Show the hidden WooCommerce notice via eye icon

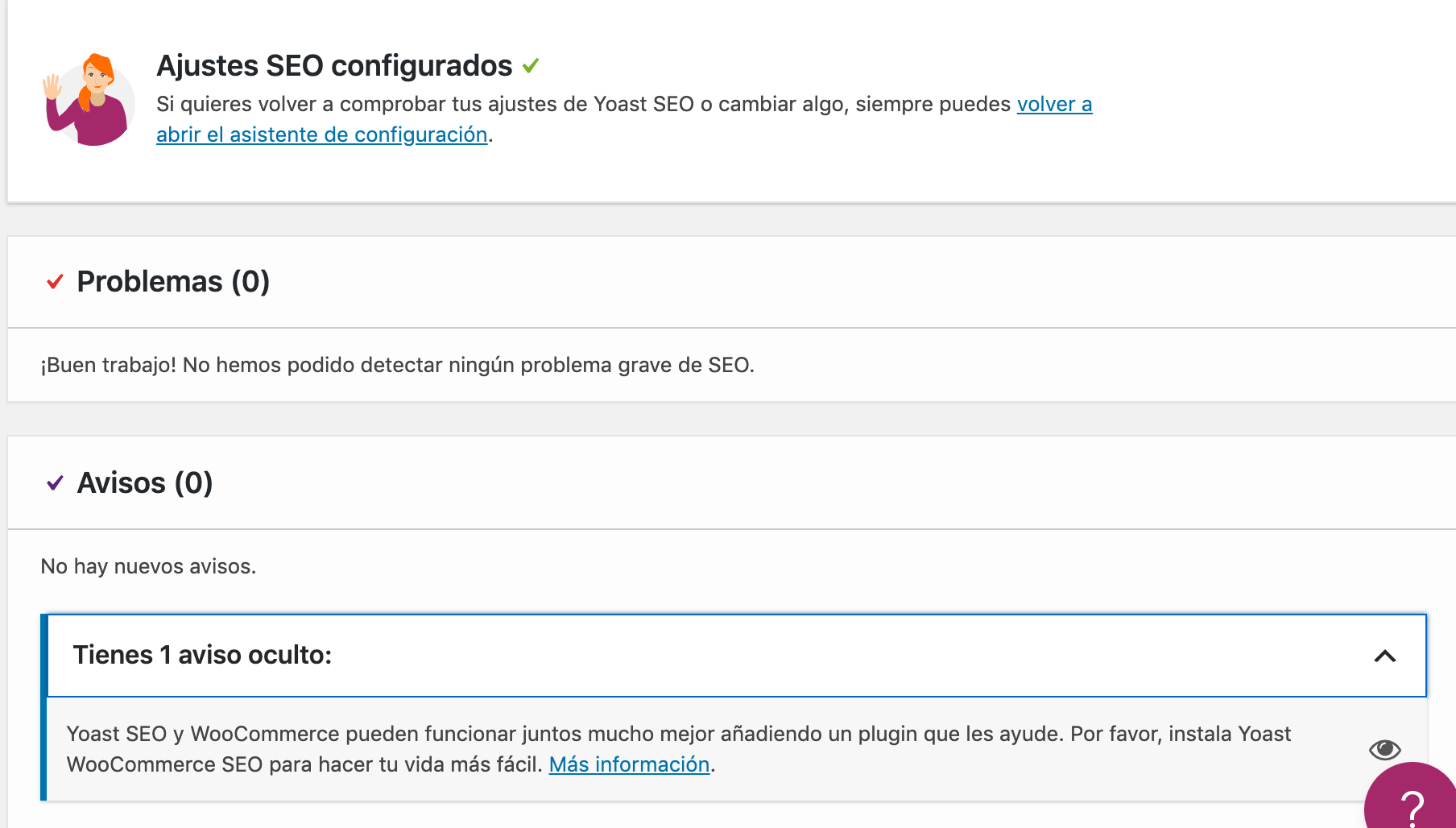[1384, 749]
